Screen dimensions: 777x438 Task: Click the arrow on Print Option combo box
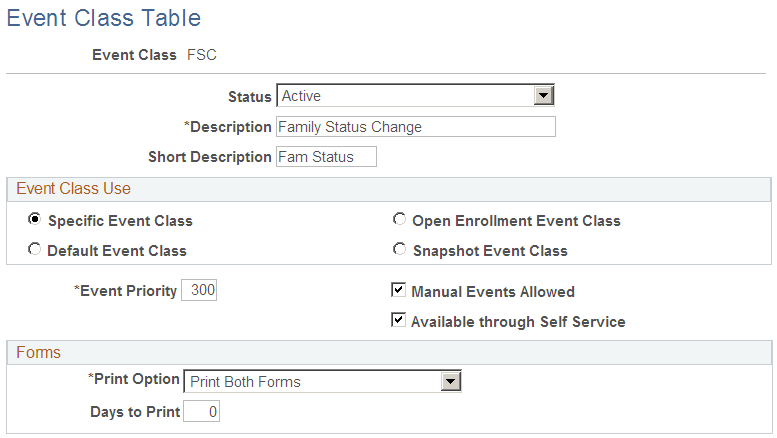coord(451,381)
